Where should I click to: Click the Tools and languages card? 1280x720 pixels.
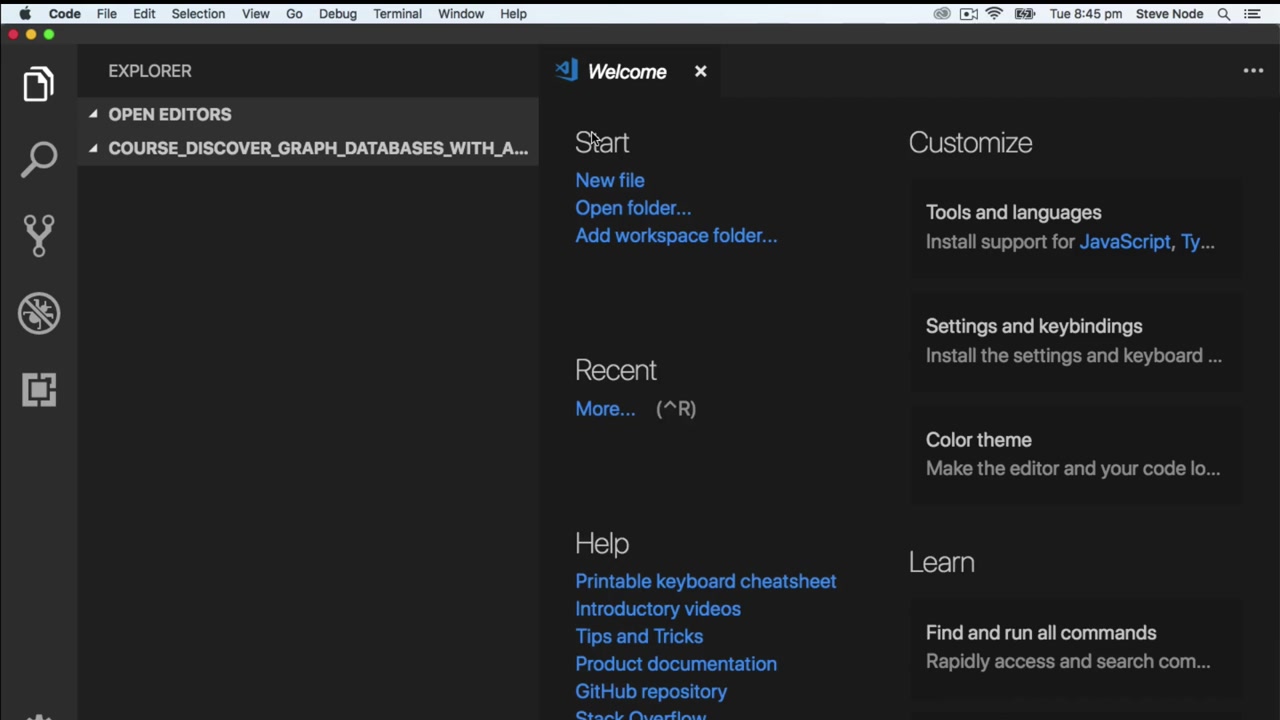coord(1075,227)
